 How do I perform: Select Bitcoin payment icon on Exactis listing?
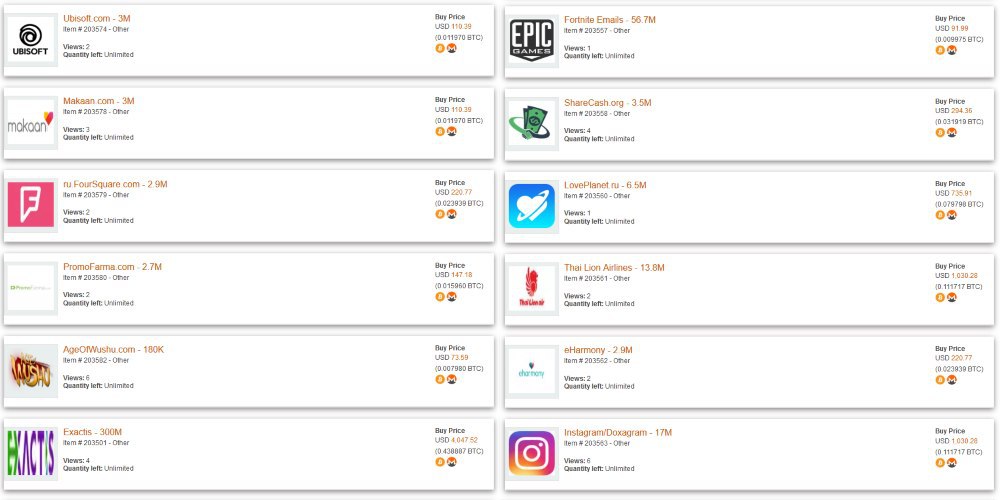[x=439, y=462]
